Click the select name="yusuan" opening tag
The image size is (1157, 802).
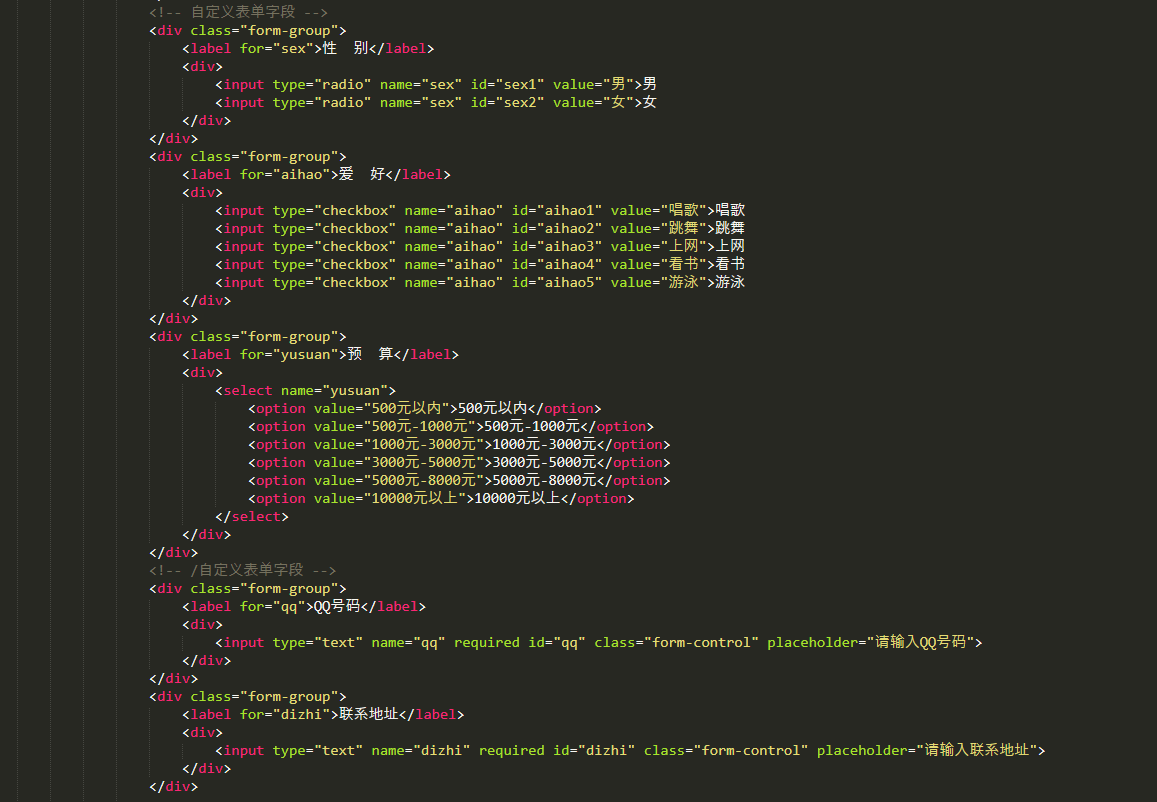[x=306, y=390]
